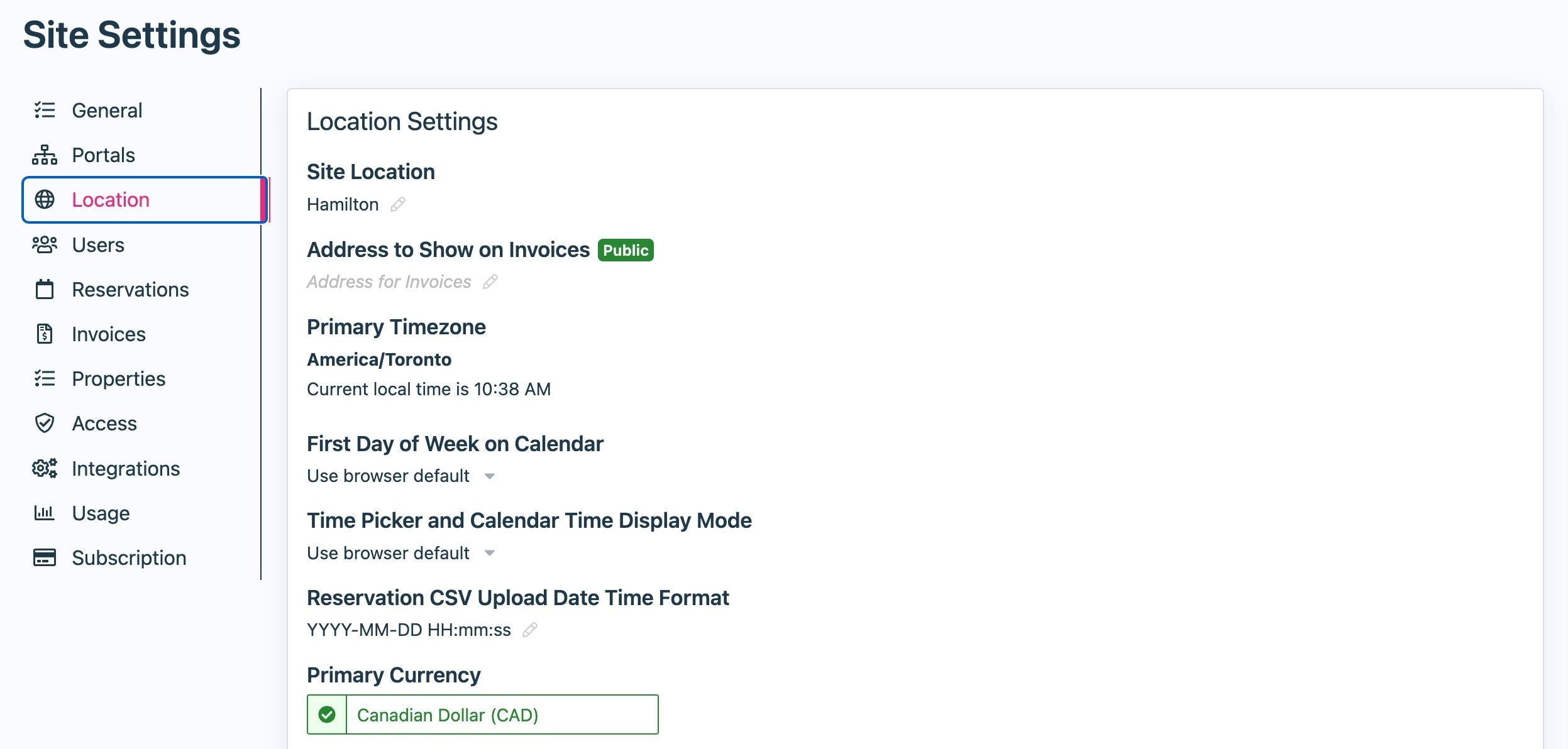
Task: Click the Invoices document icon
Action: (x=44, y=334)
